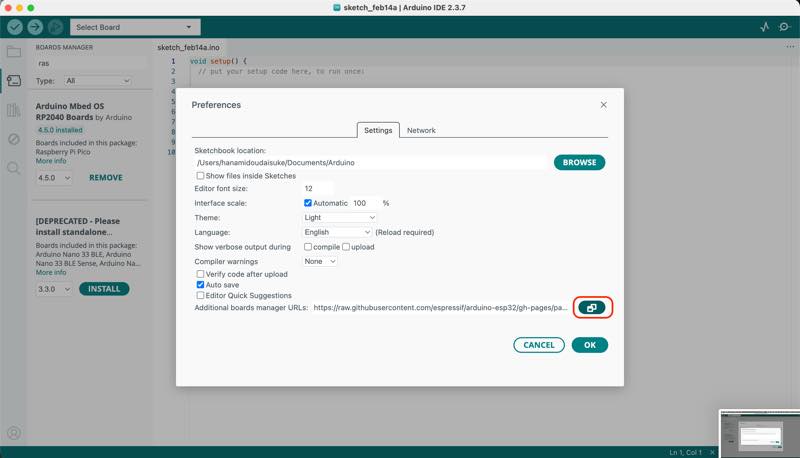Image resolution: width=800 pixels, height=458 pixels.
Task: Open the Library Manager sidebar icon
Action: tap(14, 110)
